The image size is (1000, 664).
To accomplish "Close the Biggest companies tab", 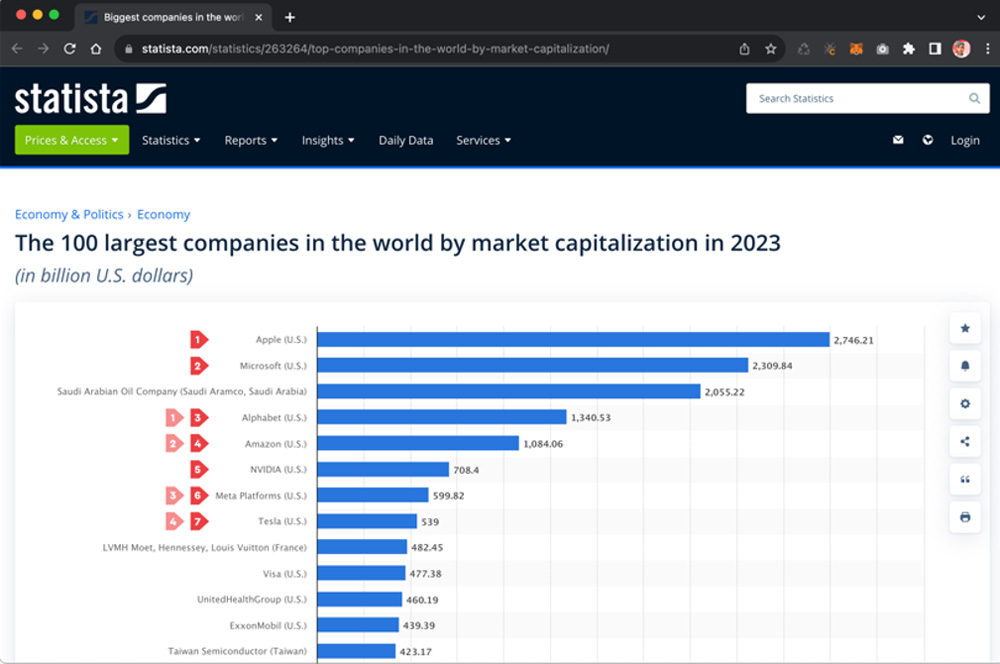I will (x=258, y=17).
